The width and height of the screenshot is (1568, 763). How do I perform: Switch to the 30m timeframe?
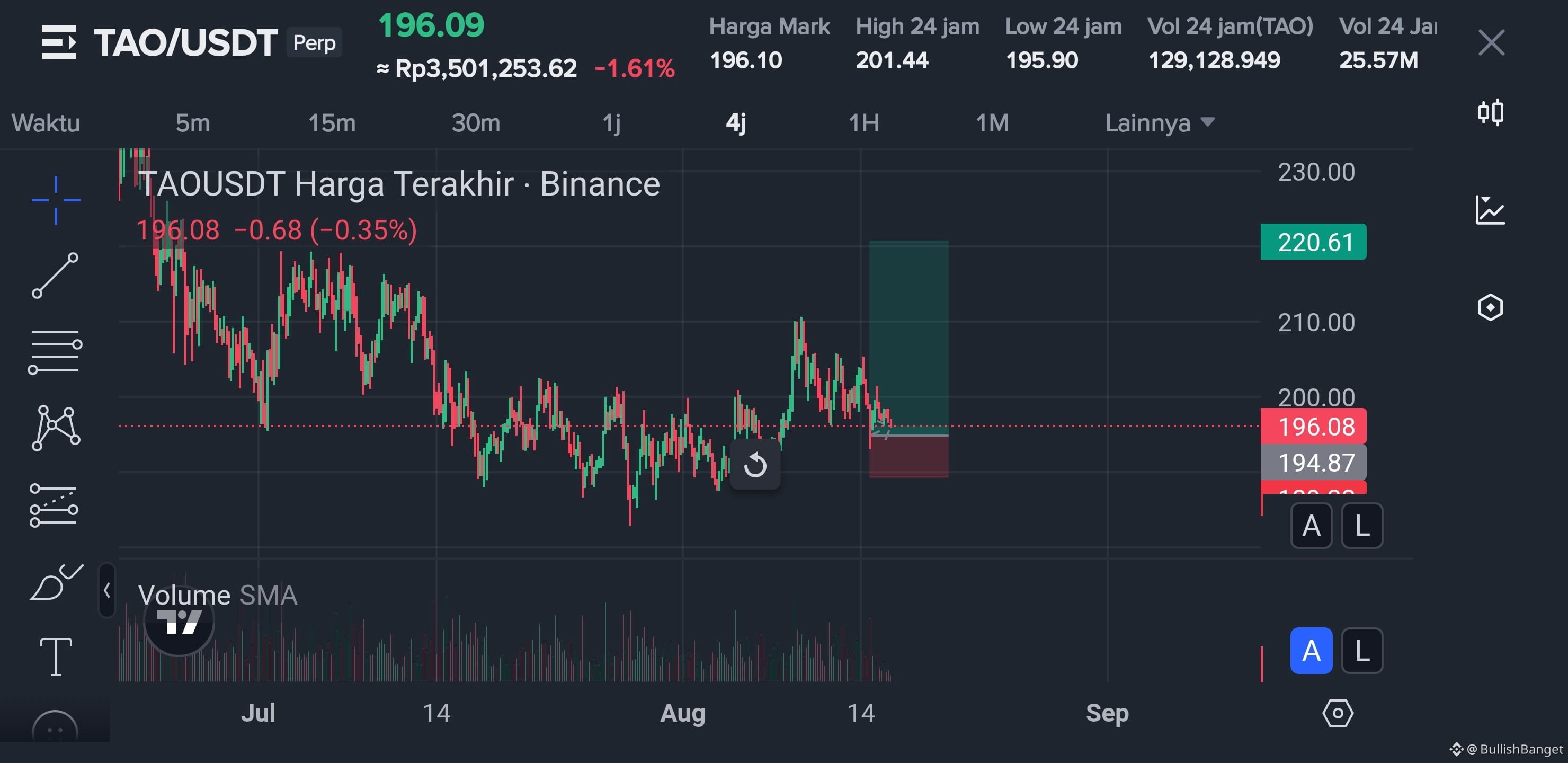point(476,123)
